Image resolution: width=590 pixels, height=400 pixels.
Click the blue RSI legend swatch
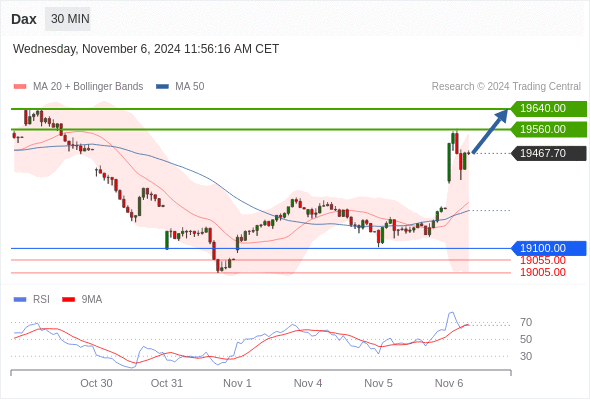pyautogui.click(x=20, y=300)
